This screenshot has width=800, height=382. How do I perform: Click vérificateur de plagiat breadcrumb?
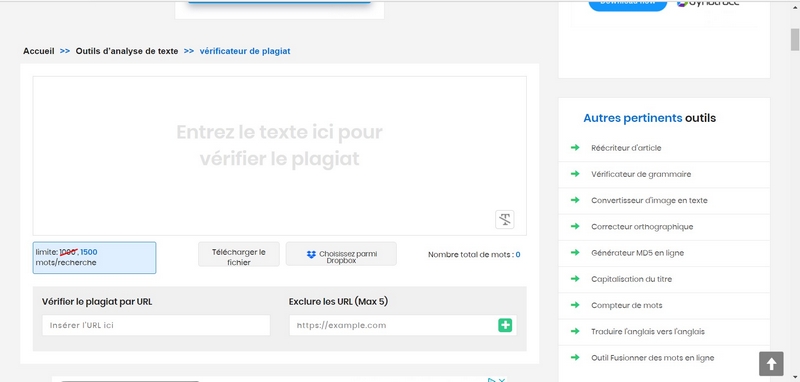[245, 51]
